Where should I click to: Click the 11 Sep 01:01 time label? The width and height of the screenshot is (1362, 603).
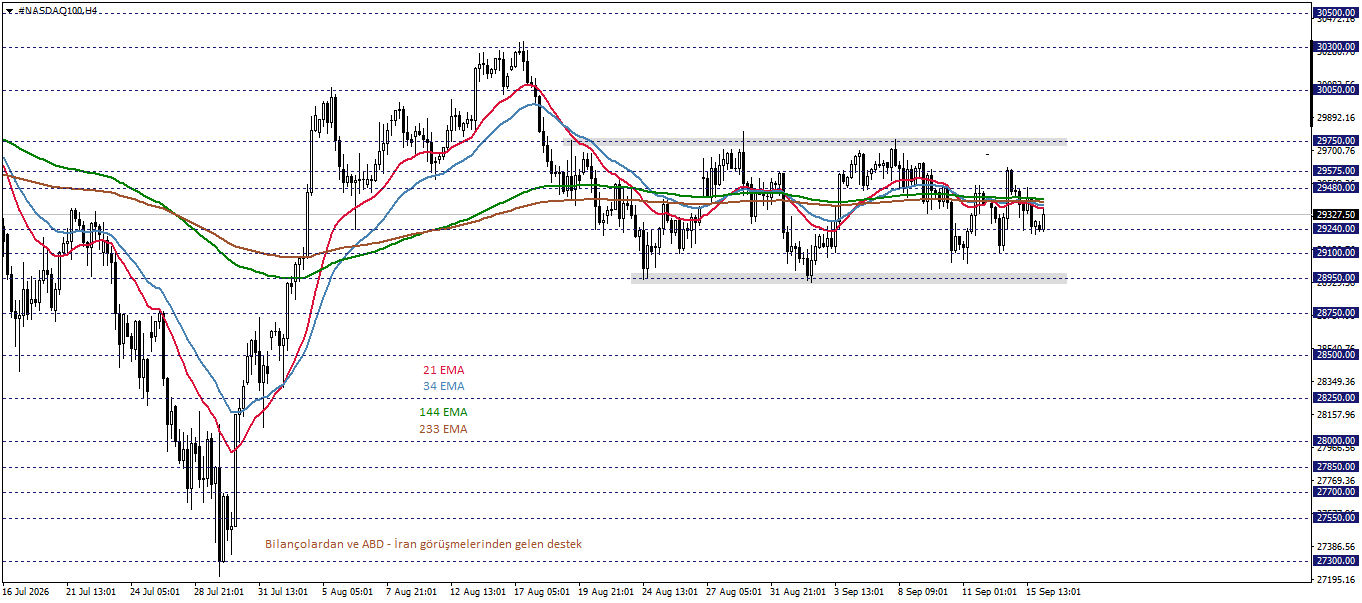click(x=990, y=592)
